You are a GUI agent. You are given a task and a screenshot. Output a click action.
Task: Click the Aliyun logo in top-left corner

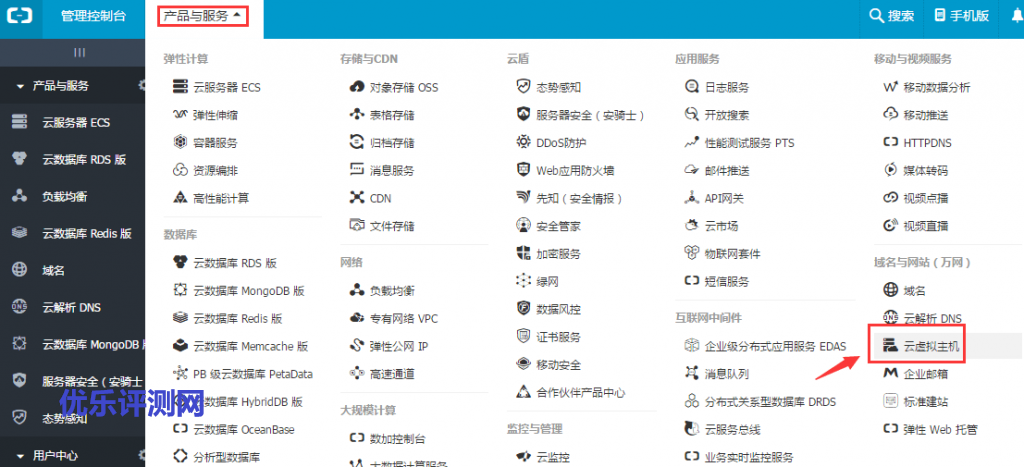click(x=20, y=17)
